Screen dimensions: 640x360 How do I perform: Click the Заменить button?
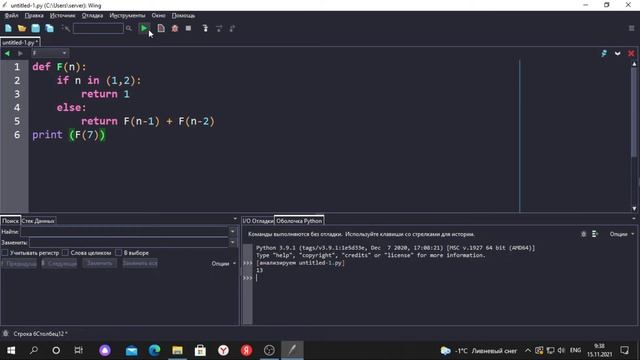[100, 264]
